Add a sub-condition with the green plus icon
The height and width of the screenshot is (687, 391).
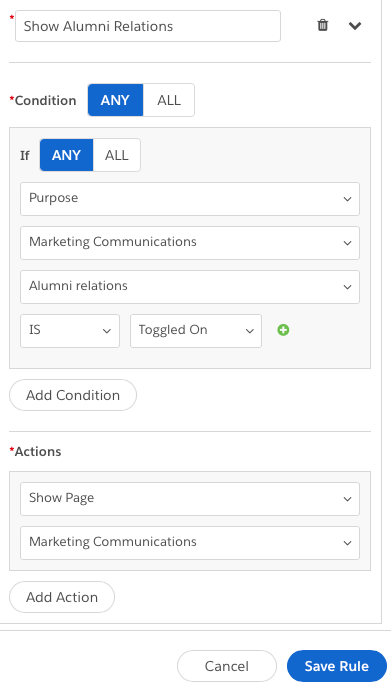click(x=283, y=330)
